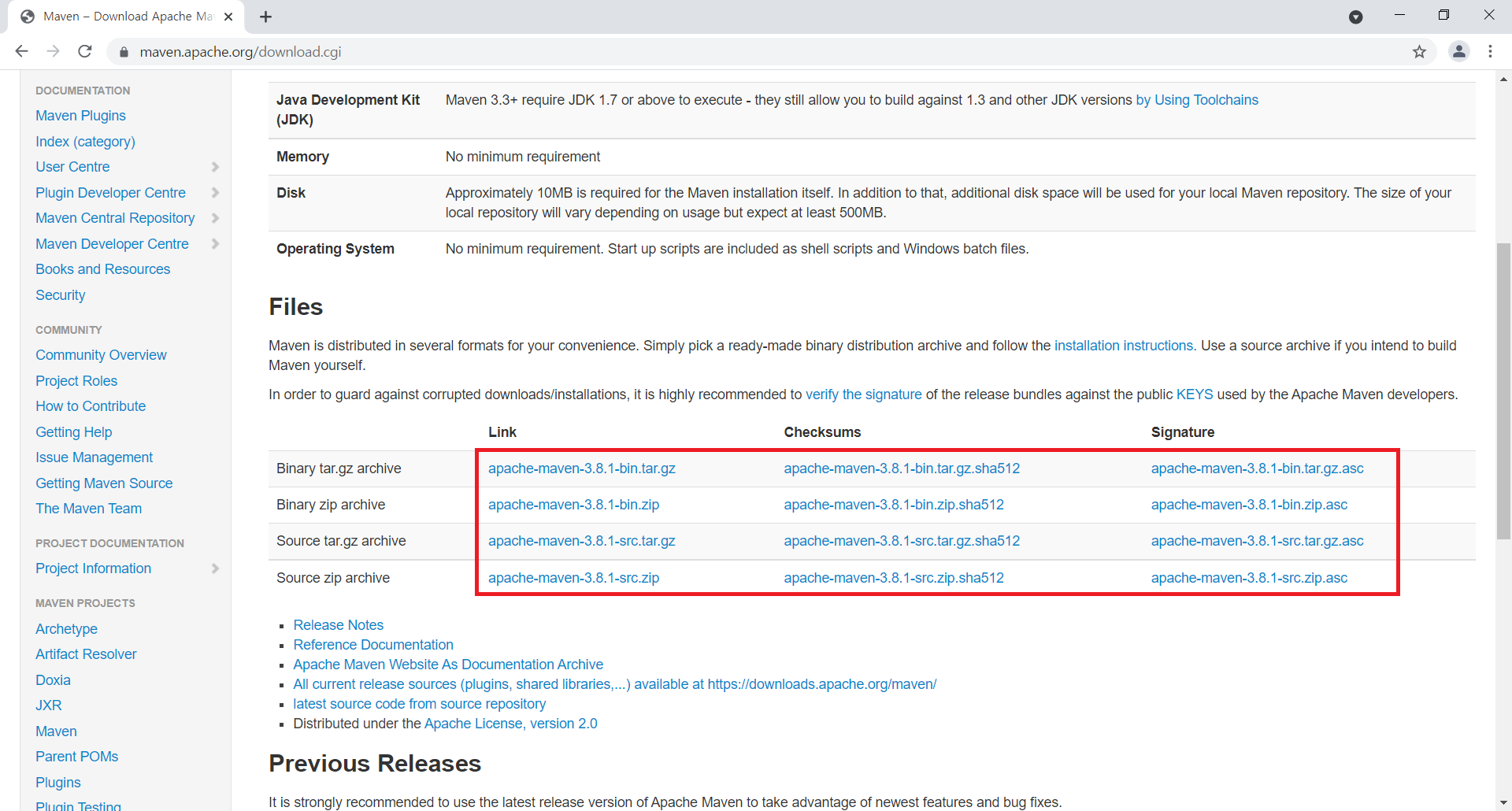1512x811 pixels.
Task: Open a new browser tab
Action: click(265, 17)
